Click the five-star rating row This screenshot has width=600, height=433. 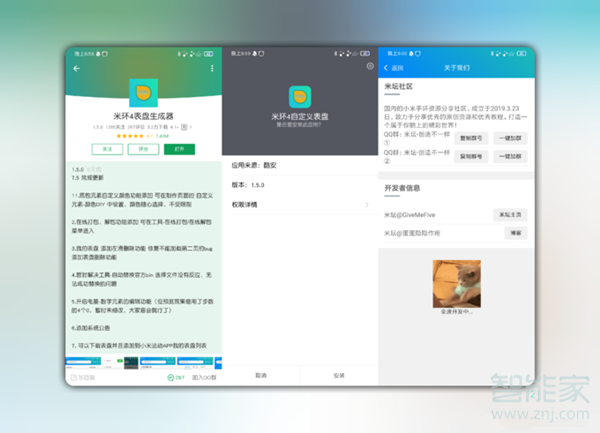tap(130, 136)
